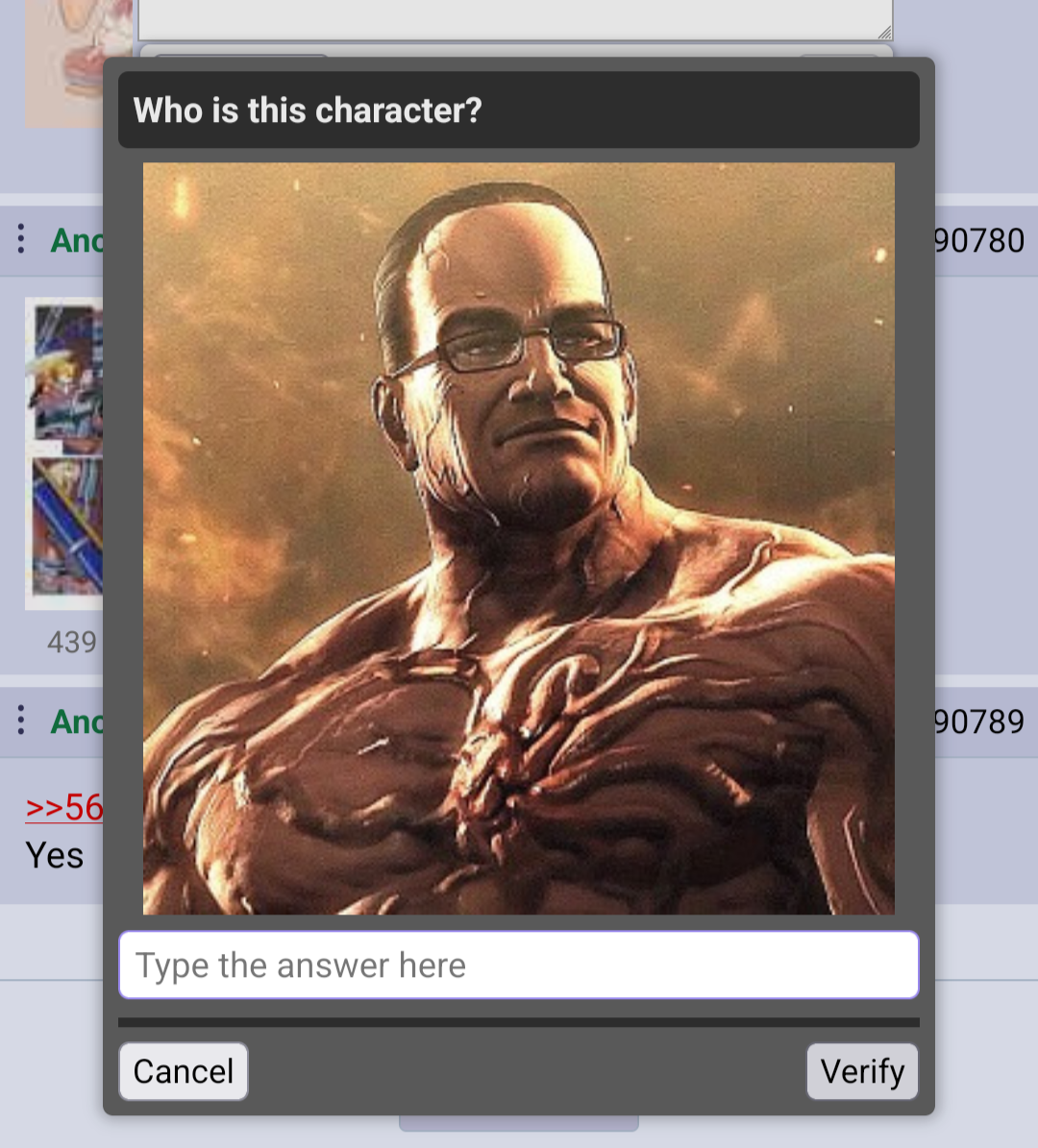Open the three-dot menu on post 90789
The height and width of the screenshot is (1148, 1038).
tap(21, 721)
